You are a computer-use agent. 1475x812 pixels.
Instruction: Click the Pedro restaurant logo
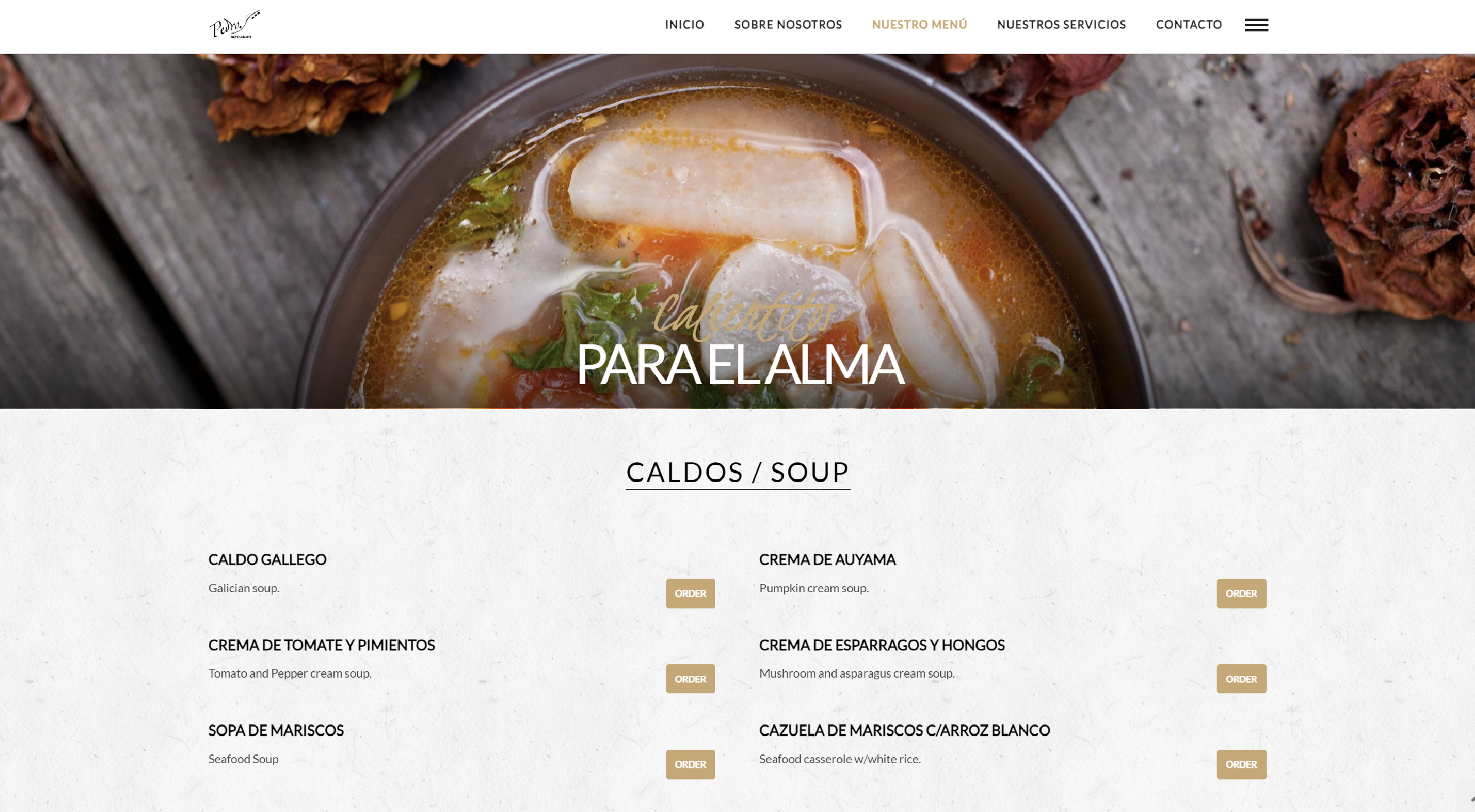pyautogui.click(x=234, y=24)
